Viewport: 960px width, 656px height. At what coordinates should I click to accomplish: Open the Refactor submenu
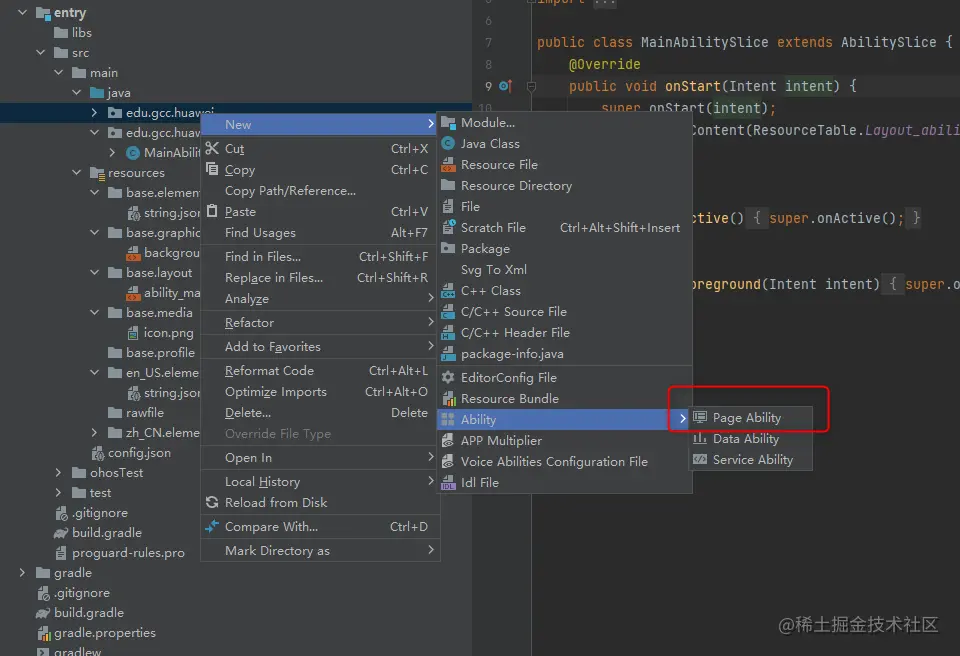(320, 322)
